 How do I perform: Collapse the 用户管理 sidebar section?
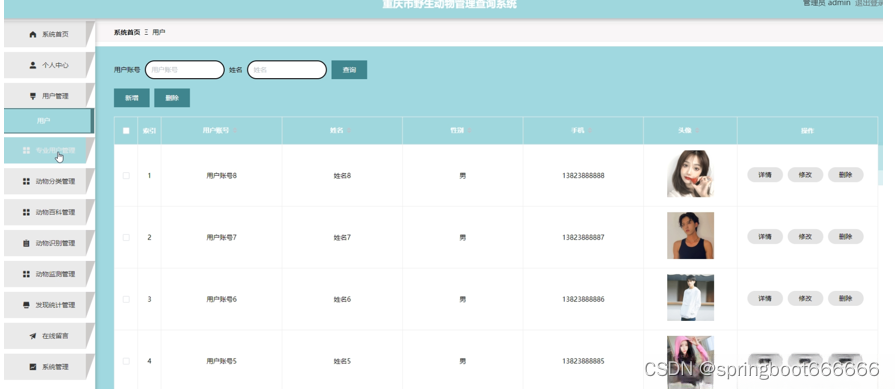(x=49, y=96)
